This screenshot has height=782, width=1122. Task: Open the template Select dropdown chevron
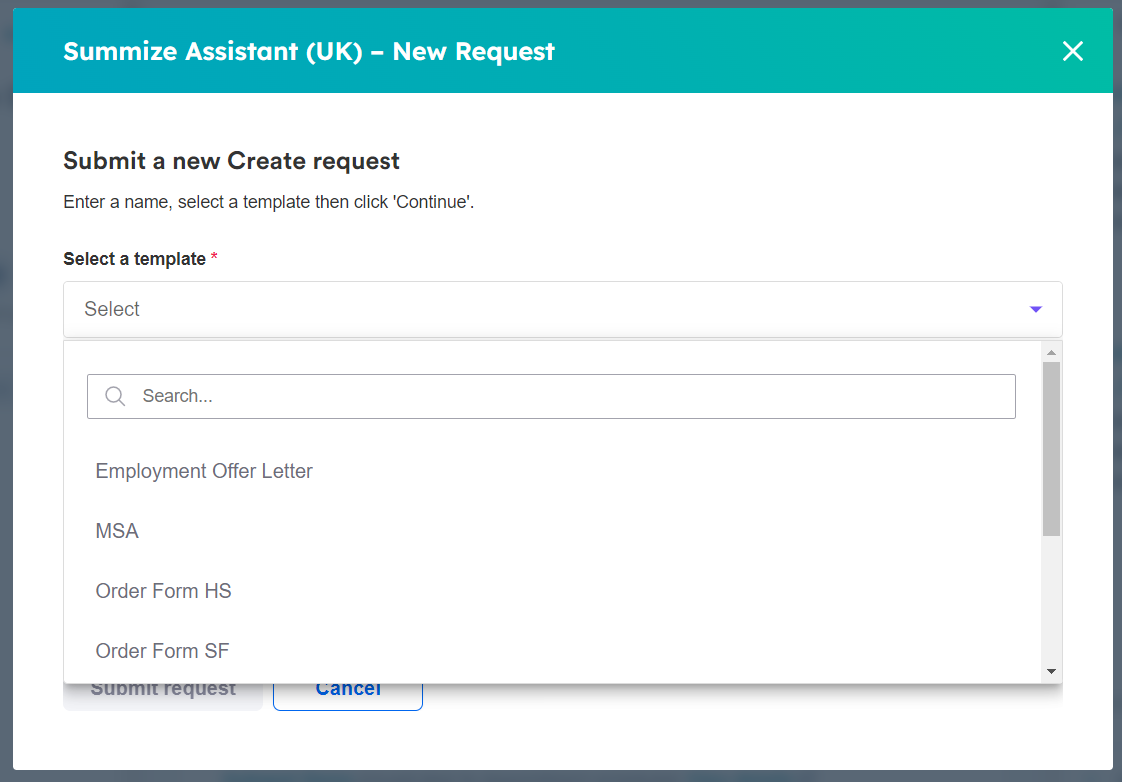1036,309
